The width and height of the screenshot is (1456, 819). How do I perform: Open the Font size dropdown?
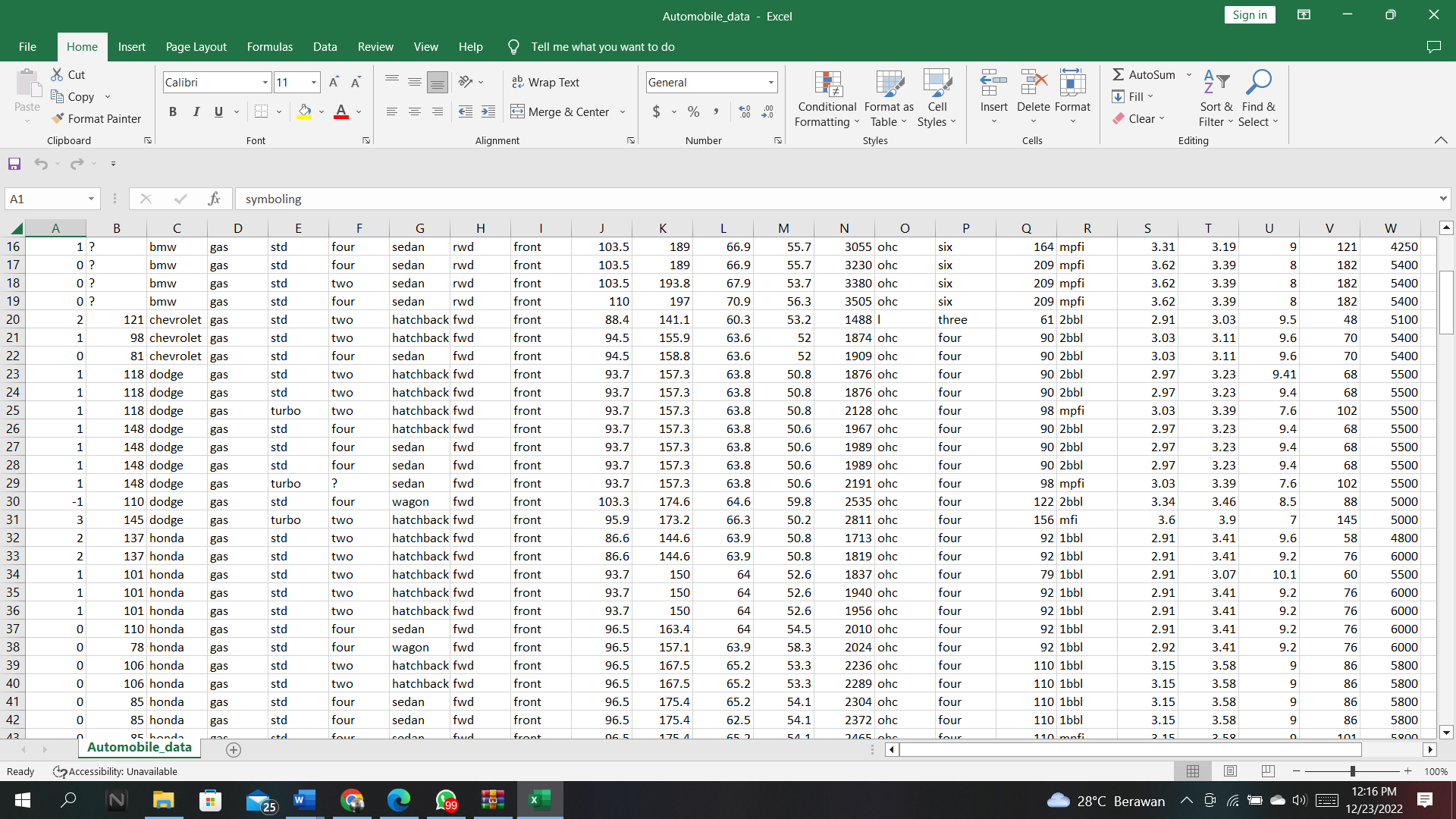click(x=314, y=82)
